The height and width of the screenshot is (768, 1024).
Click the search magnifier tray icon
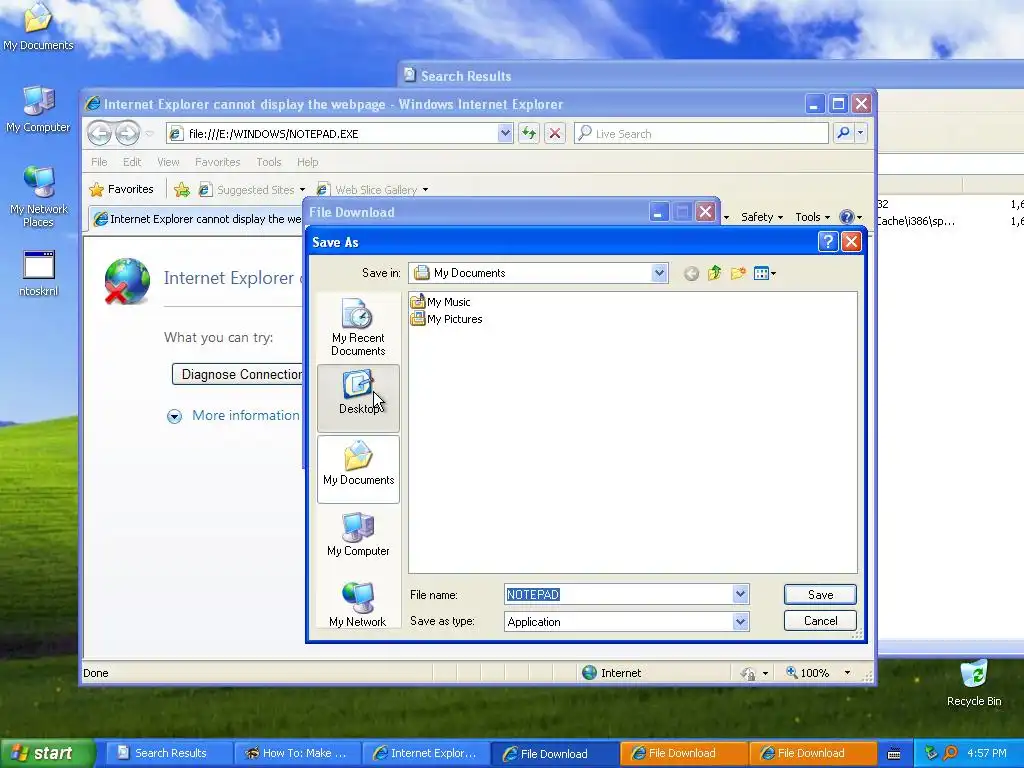coord(951,753)
